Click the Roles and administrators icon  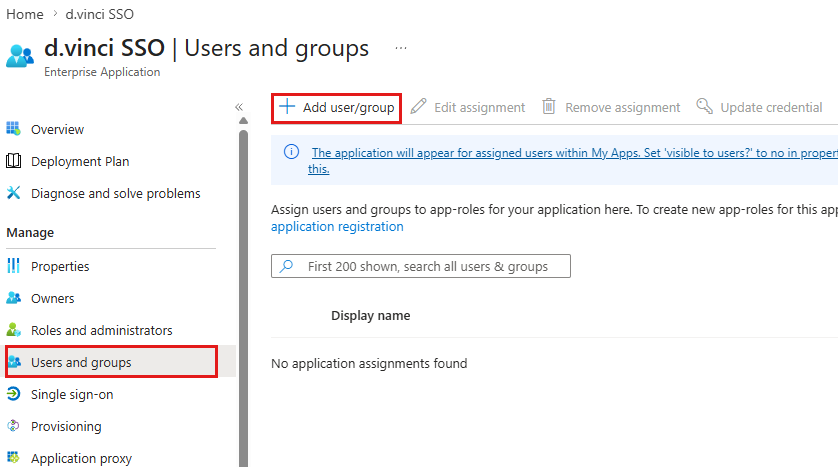point(13,330)
